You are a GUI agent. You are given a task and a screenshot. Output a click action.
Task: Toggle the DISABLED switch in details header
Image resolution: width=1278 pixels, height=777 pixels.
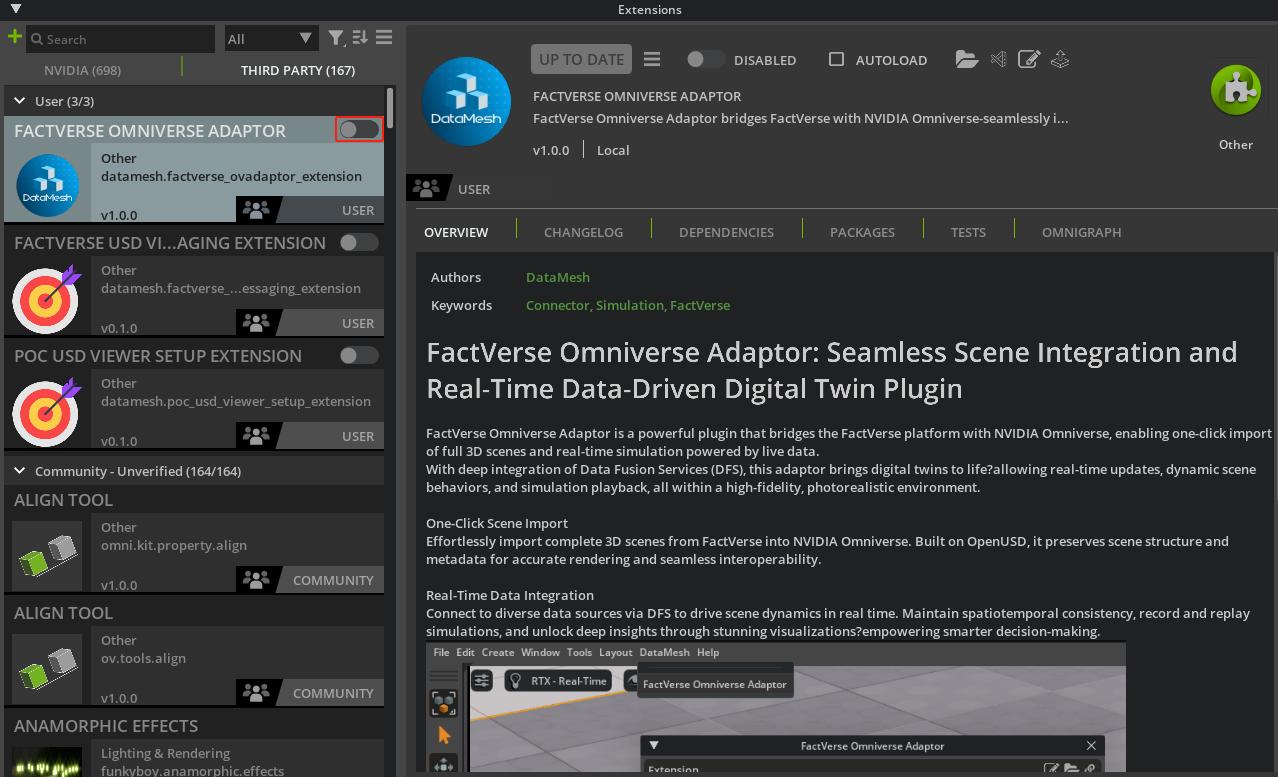click(705, 59)
